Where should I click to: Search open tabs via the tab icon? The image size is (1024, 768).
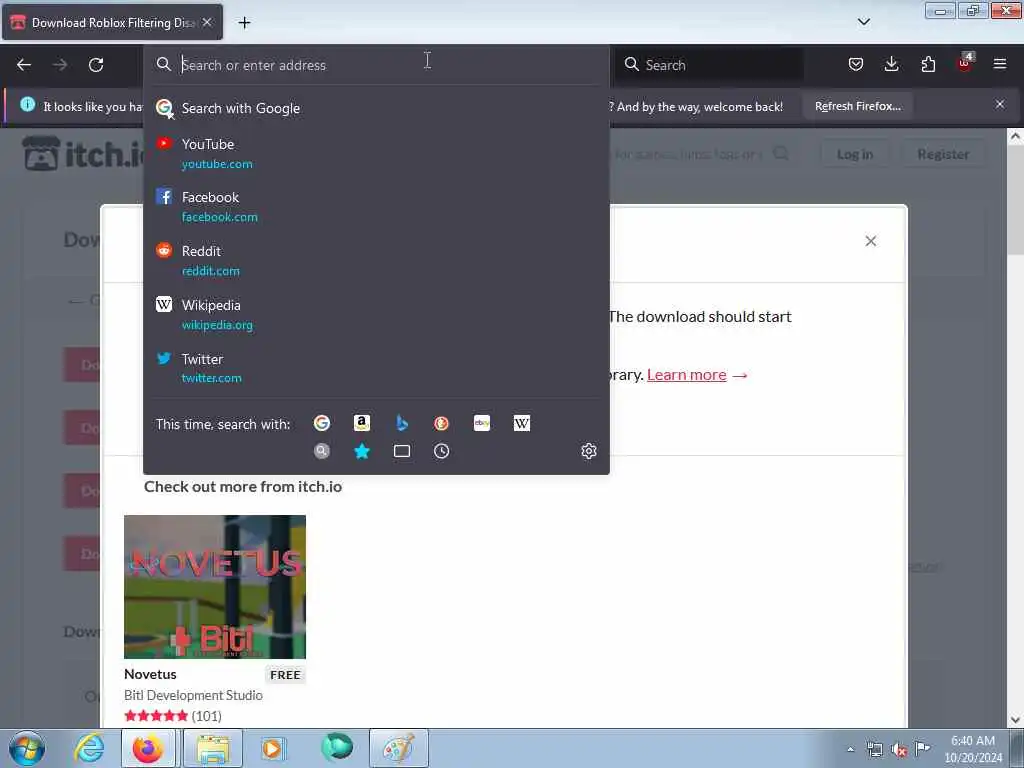[402, 451]
